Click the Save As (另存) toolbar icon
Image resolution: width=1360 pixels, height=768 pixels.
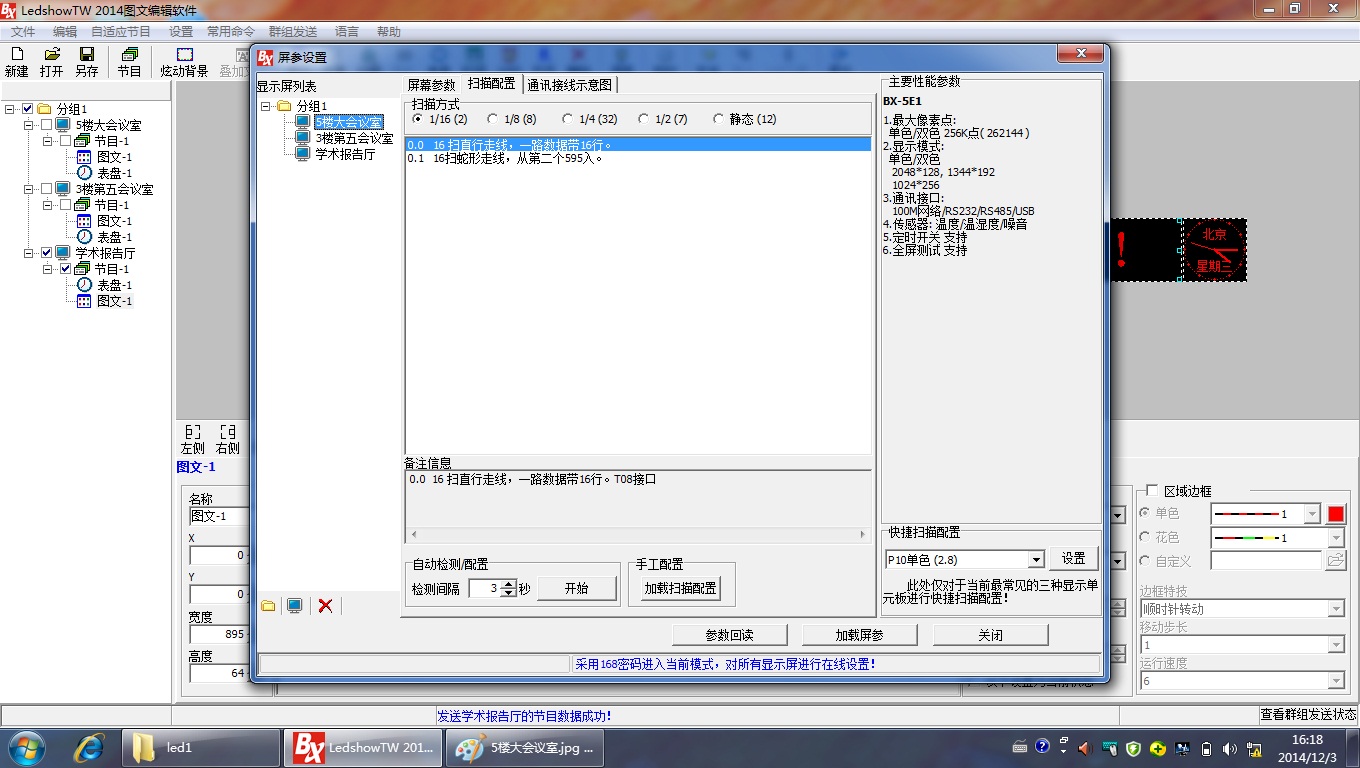(x=87, y=55)
